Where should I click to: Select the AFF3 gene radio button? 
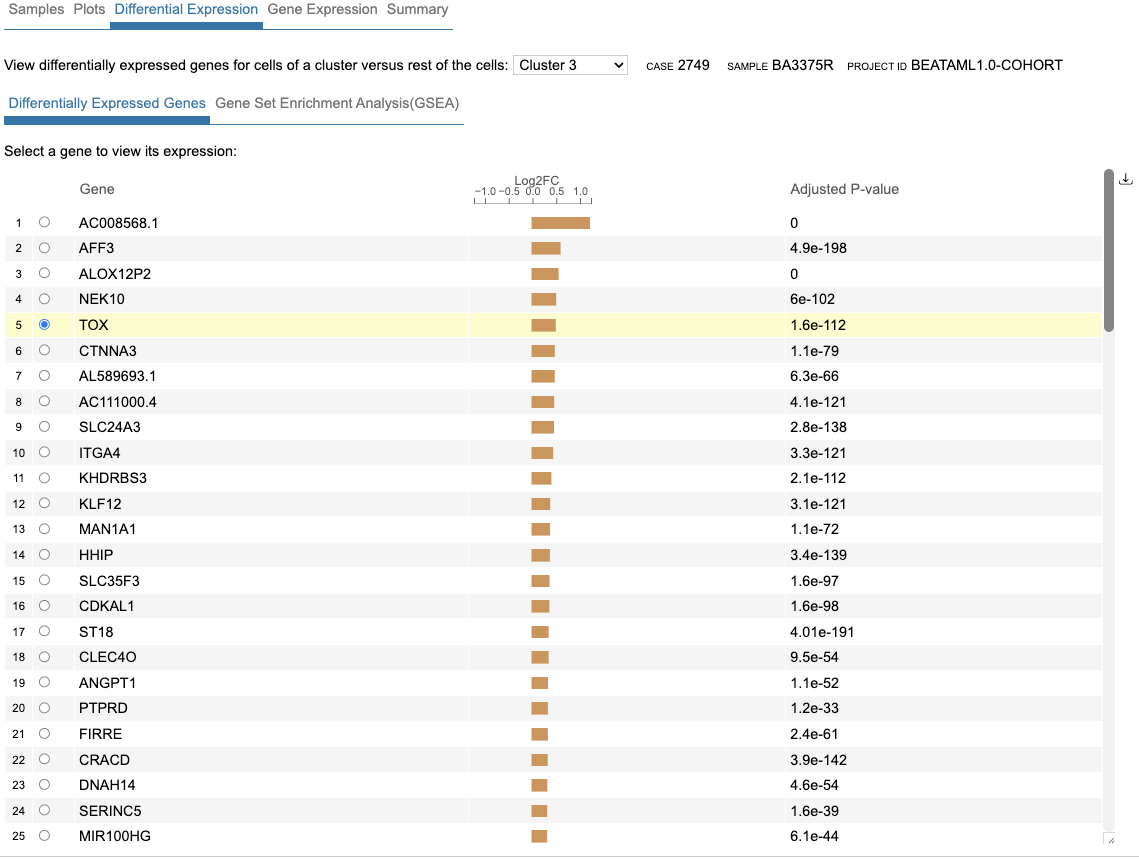(x=44, y=248)
